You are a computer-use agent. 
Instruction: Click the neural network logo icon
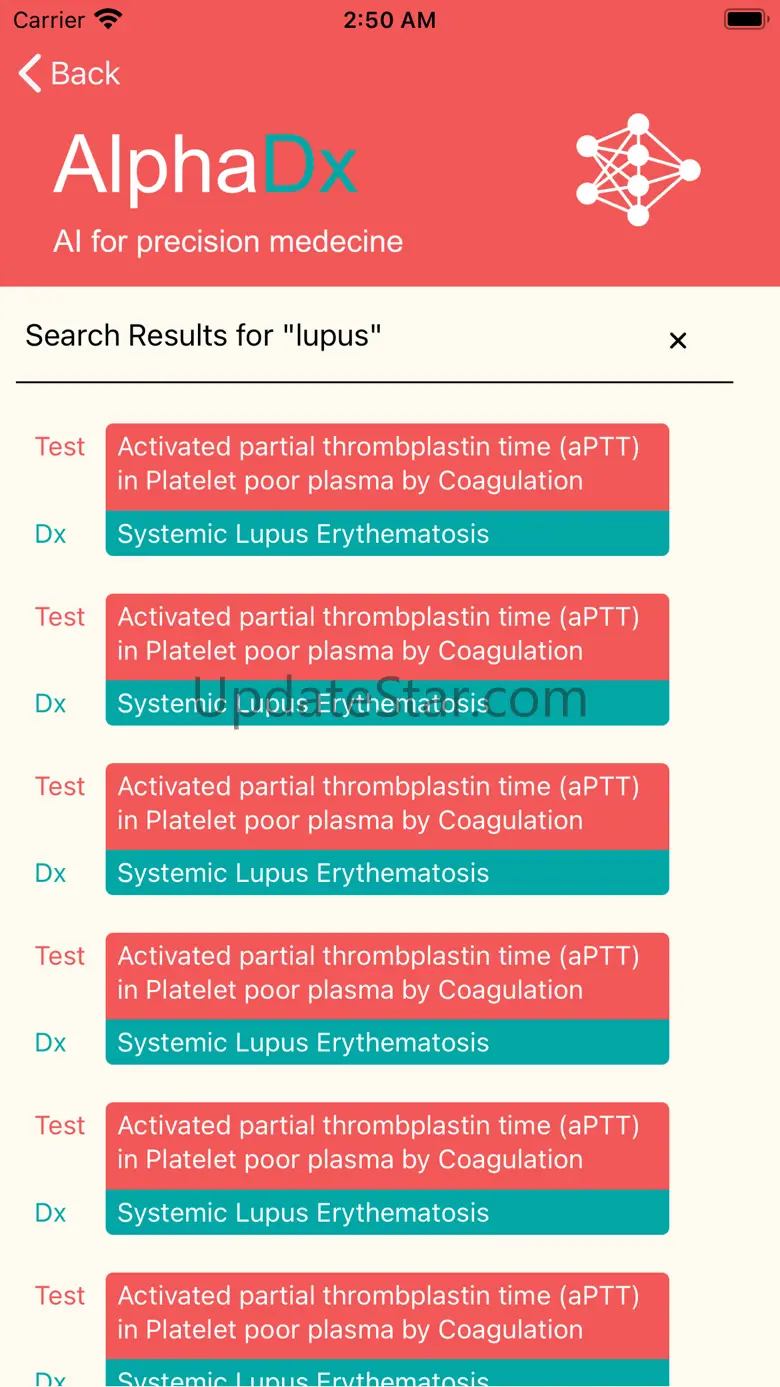click(x=638, y=169)
